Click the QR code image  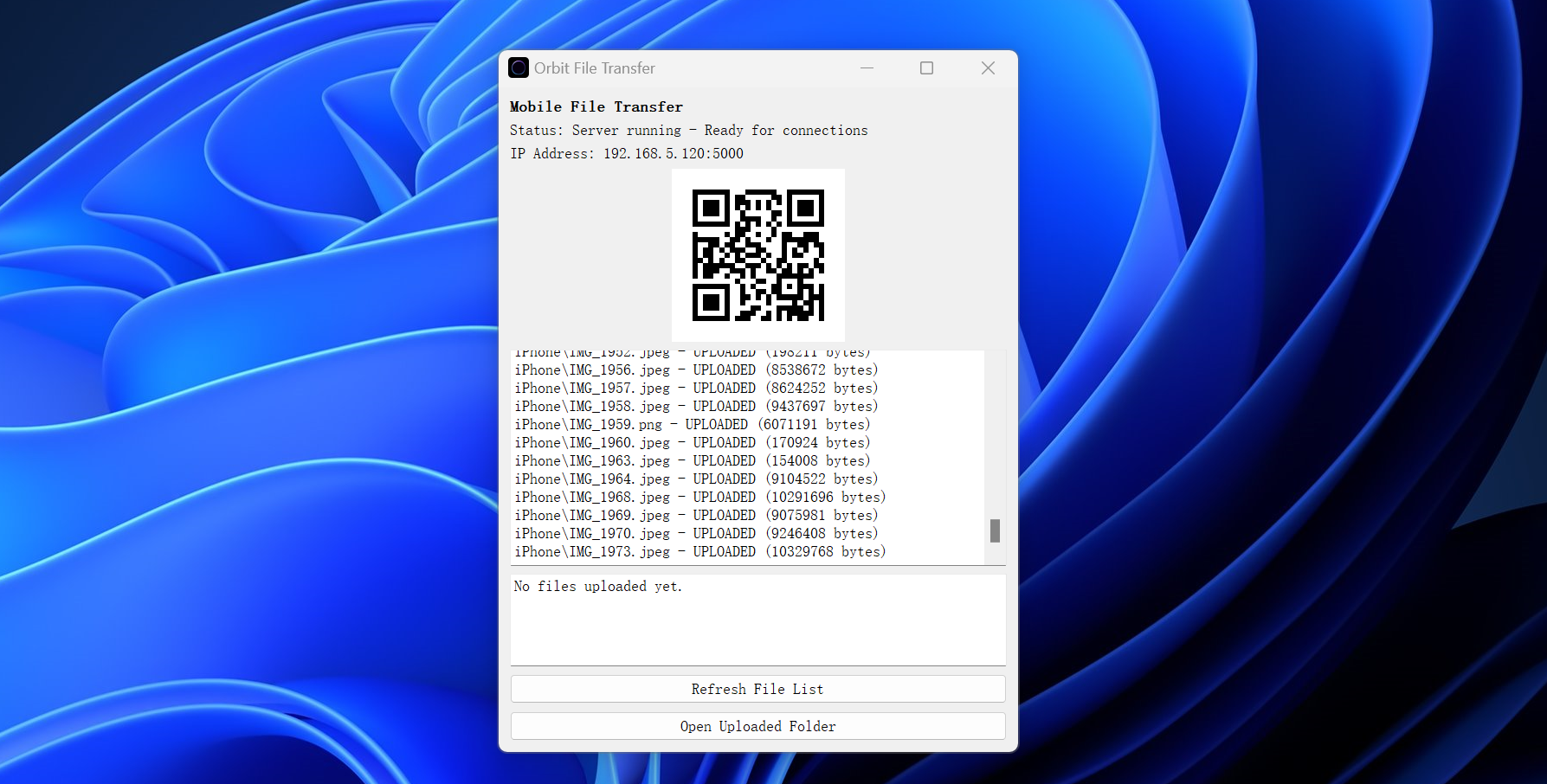tap(758, 255)
